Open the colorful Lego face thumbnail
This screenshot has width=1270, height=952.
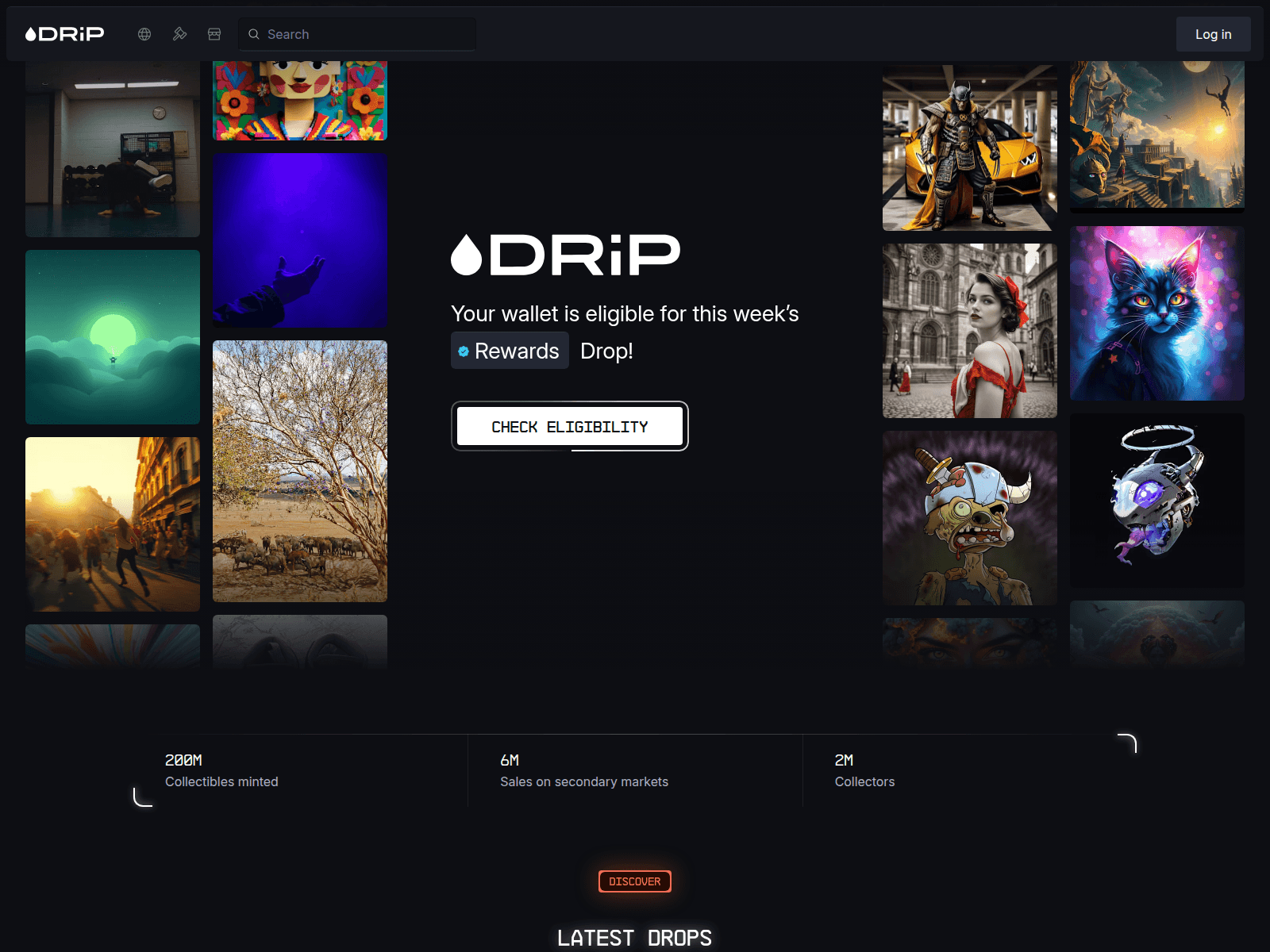coord(300,101)
